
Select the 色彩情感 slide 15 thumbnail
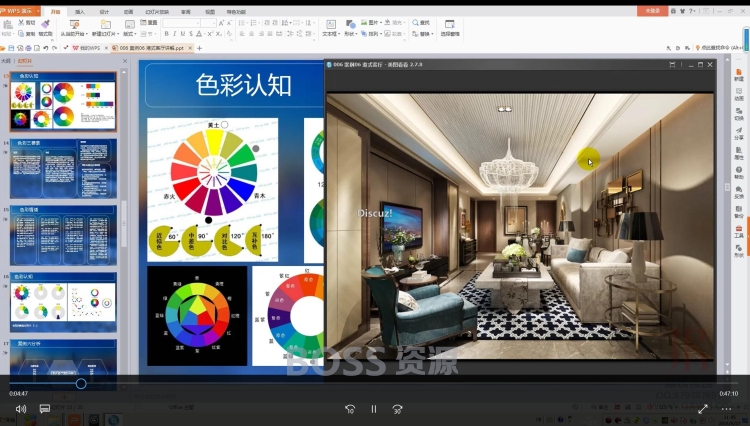(63, 235)
